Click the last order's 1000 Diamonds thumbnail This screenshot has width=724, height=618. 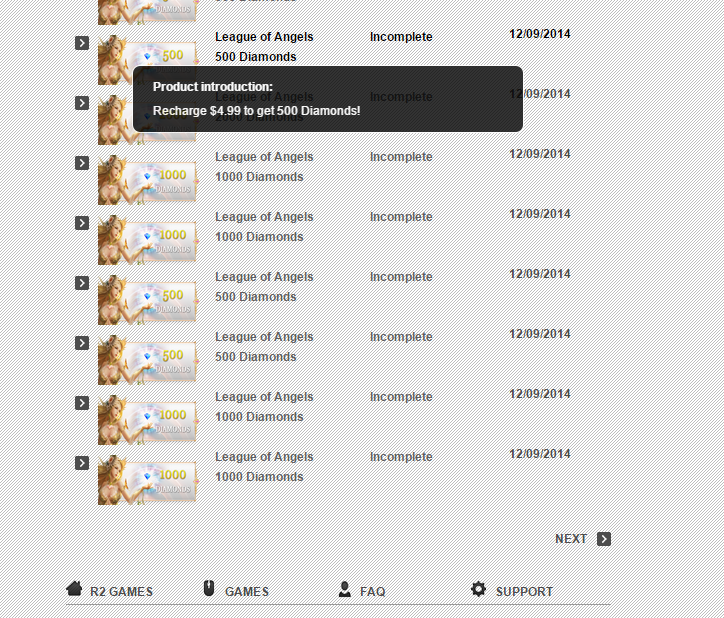coord(147,480)
